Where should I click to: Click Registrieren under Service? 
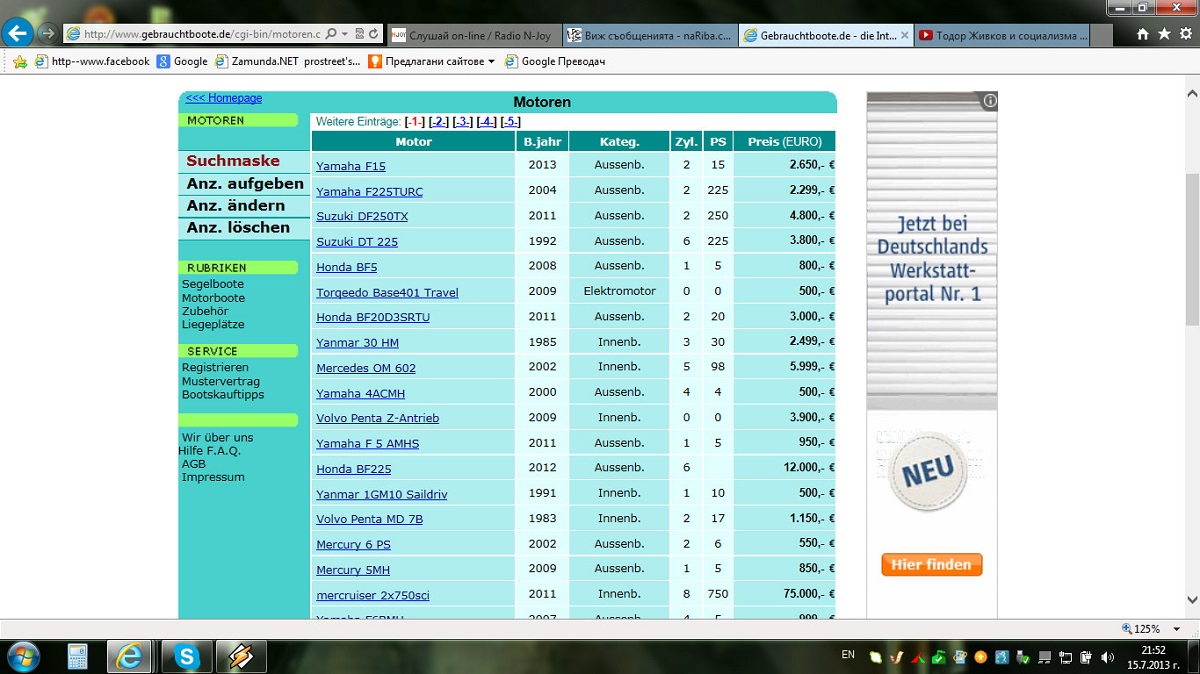coord(215,368)
